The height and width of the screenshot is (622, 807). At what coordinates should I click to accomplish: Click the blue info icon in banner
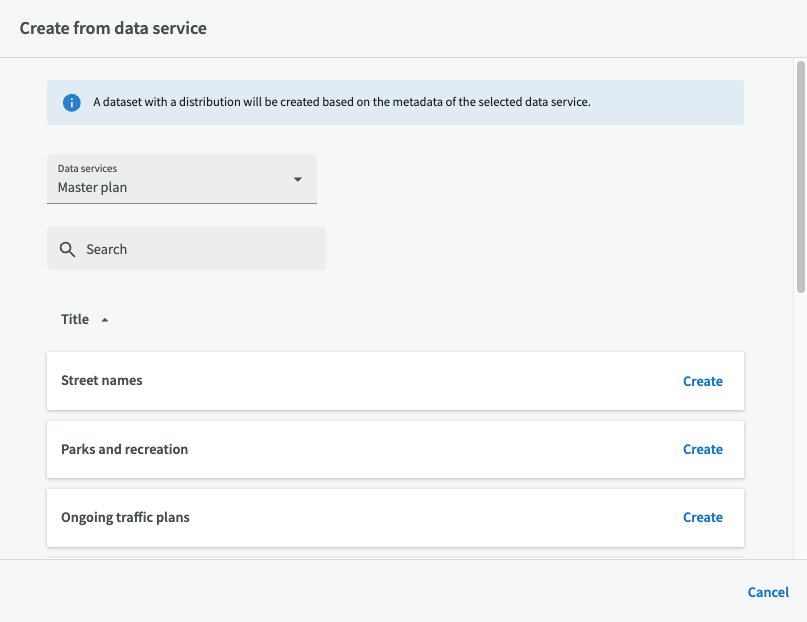(x=71, y=103)
